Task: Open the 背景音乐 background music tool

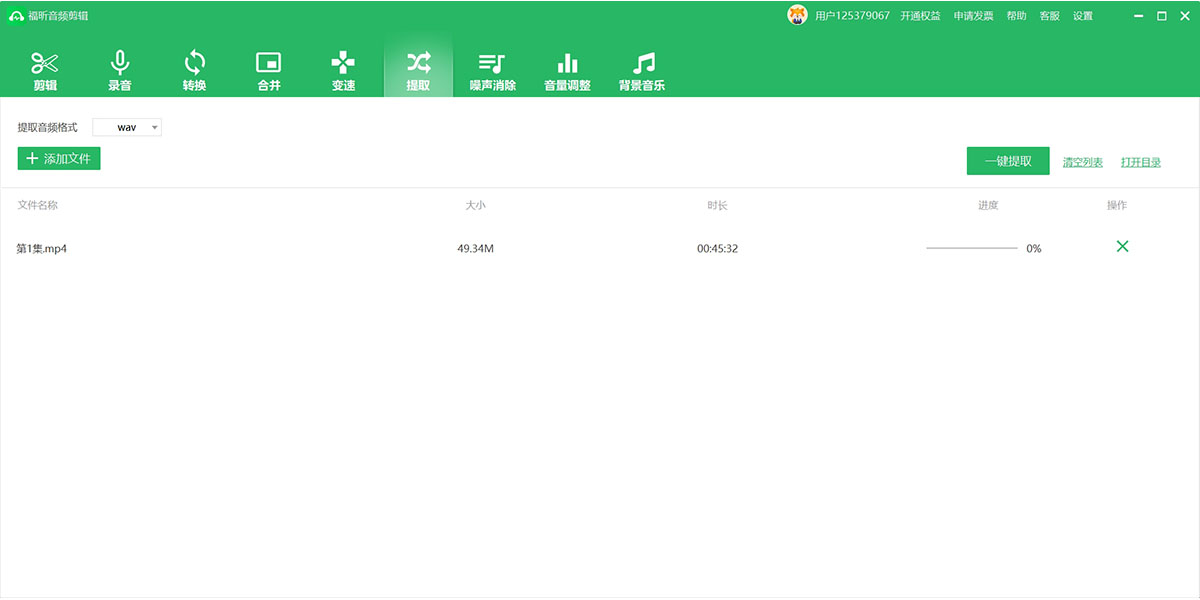Action: [x=642, y=70]
